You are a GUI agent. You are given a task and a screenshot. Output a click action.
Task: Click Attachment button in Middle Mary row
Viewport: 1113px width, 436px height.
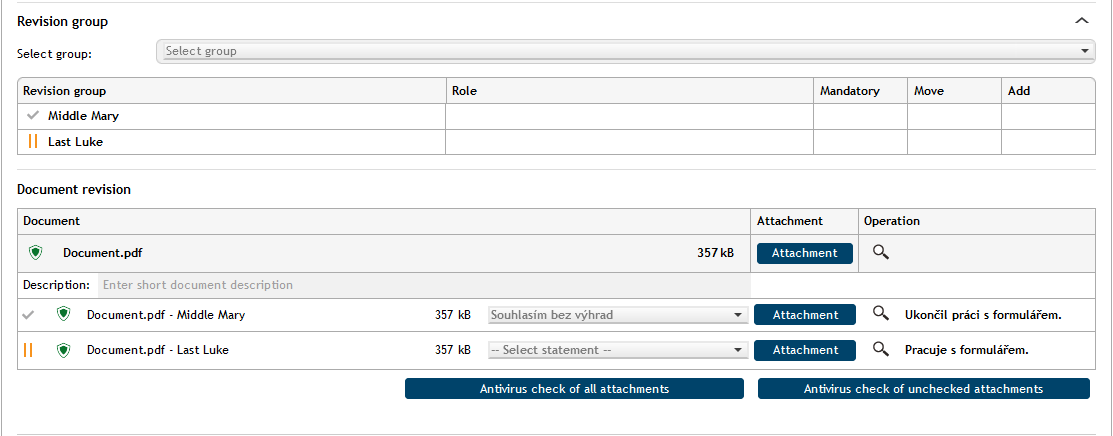(x=804, y=315)
